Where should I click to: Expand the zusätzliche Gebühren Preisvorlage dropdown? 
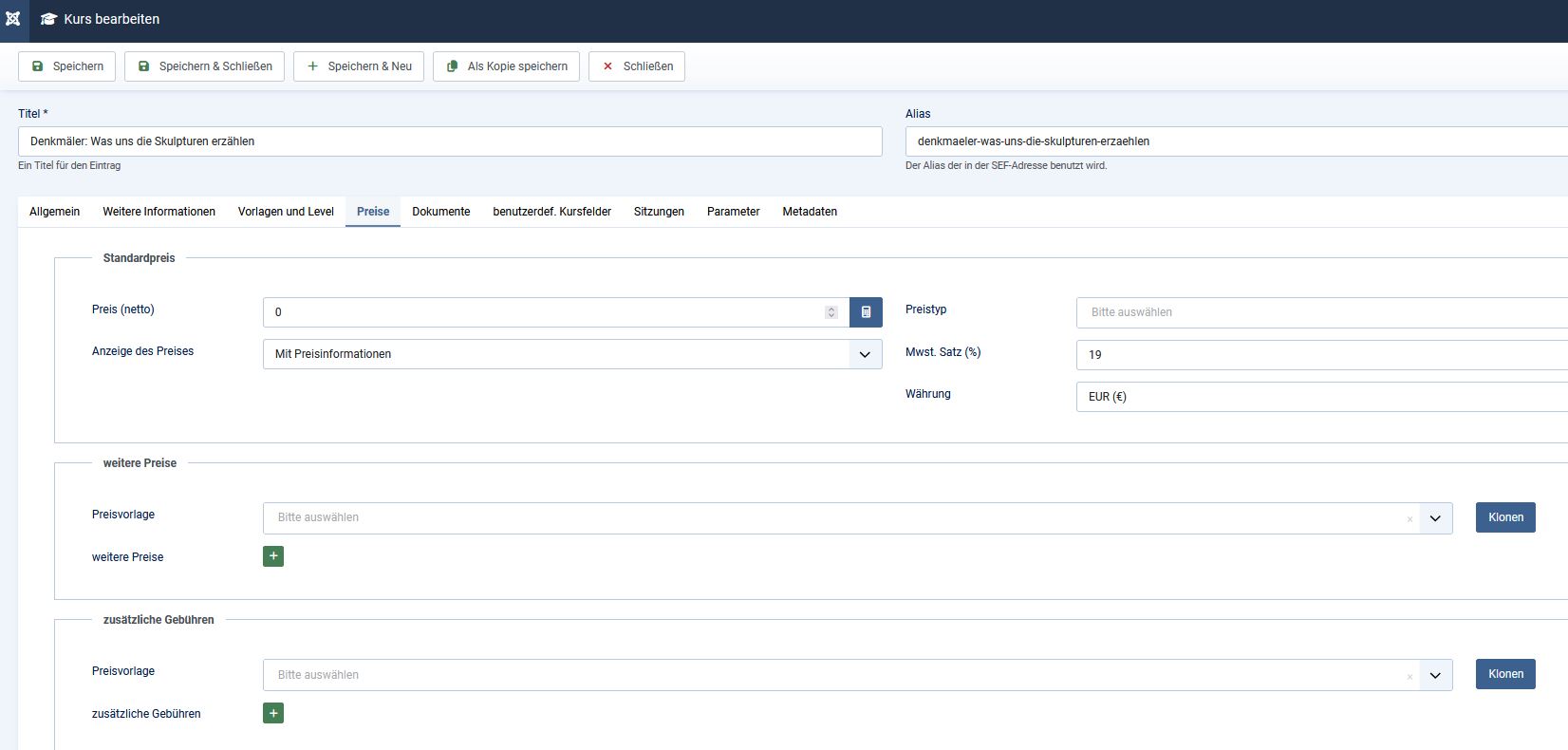[1435, 675]
